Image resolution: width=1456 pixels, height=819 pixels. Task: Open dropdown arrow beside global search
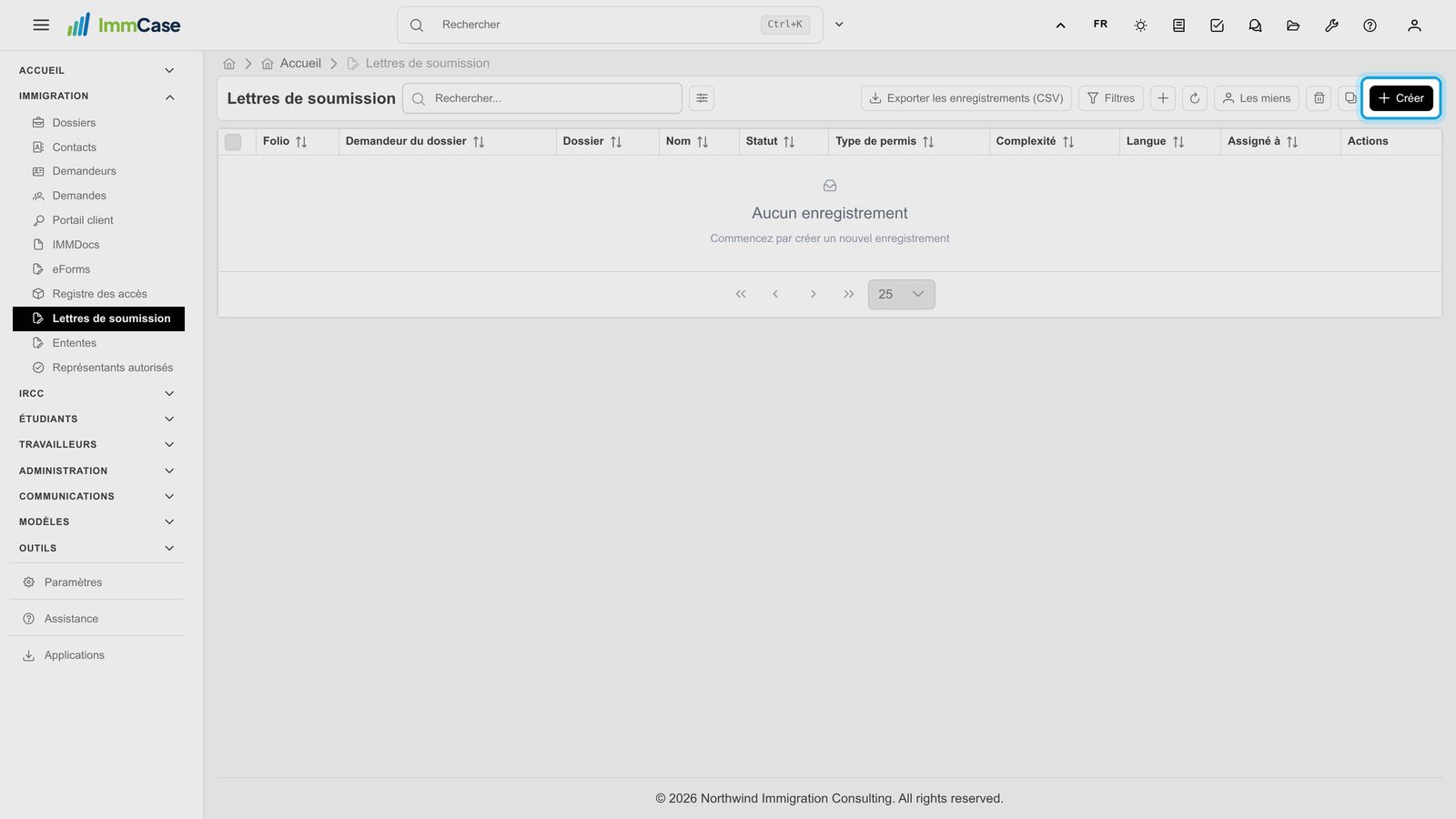pos(839,25)
